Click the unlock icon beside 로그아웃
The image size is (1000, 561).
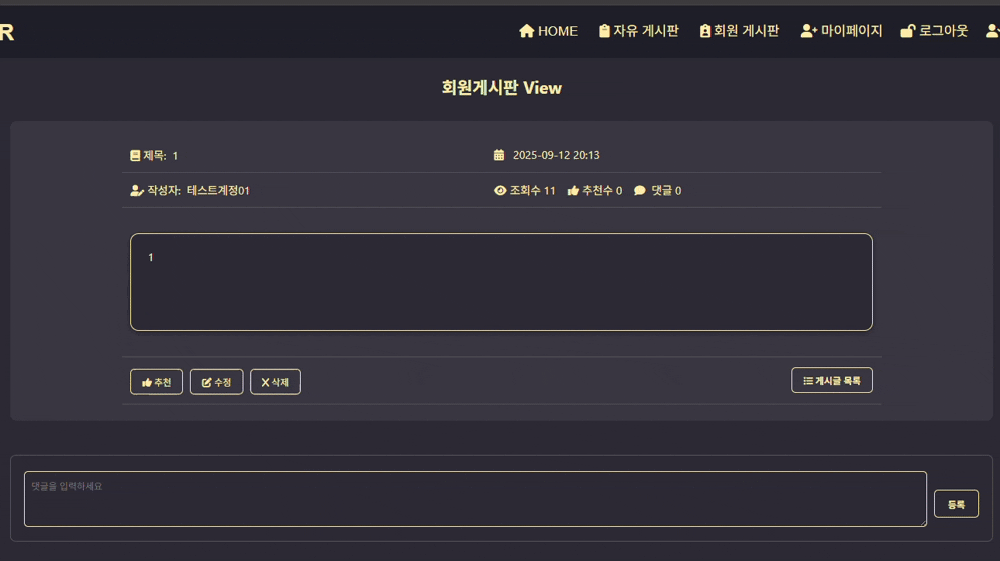coord(908,31)
